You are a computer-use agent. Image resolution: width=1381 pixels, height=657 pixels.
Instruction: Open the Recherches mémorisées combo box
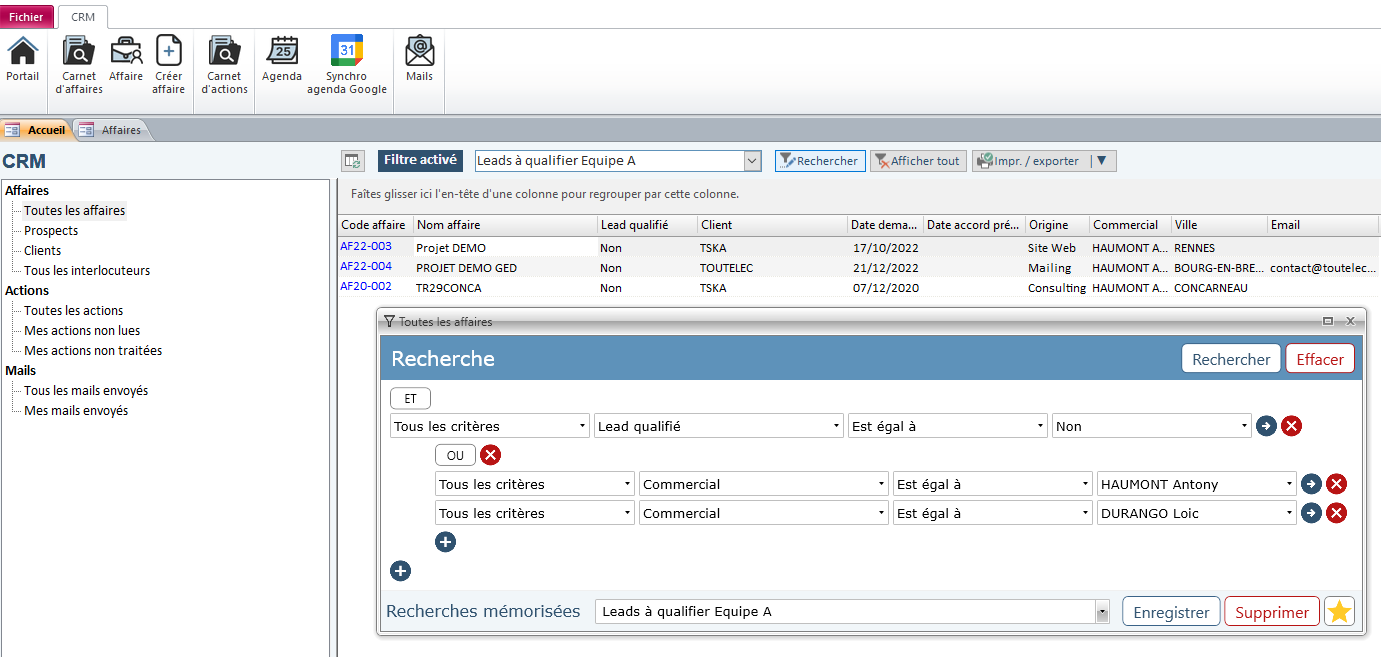[1102, 611]
